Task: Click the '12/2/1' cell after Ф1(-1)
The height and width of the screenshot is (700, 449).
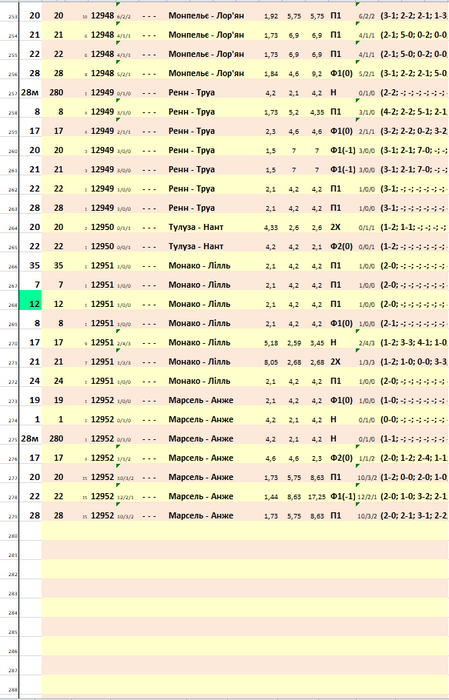Action: click(367, 497)
